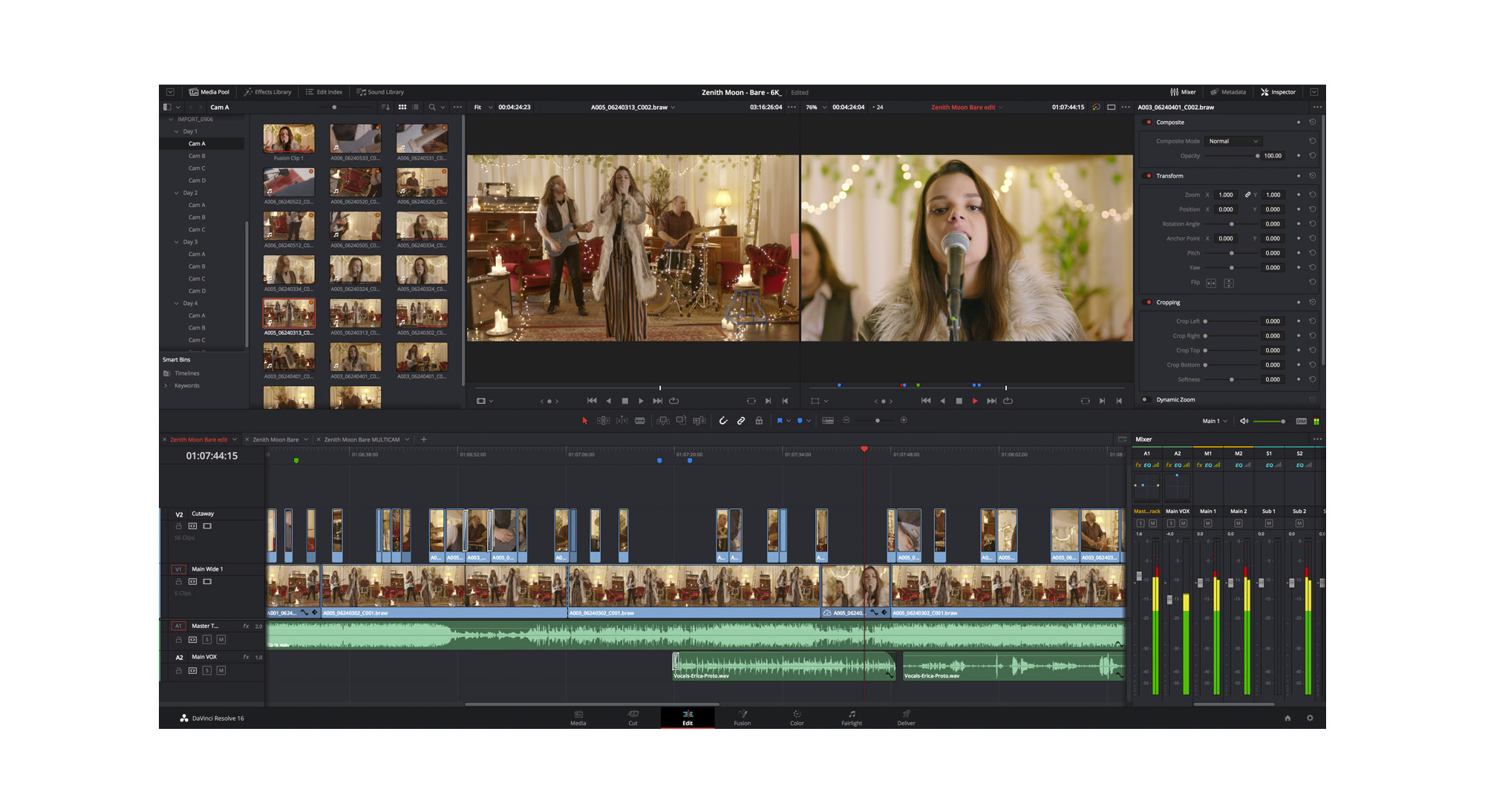
Task: Select Fusion Clip 1 thumbnail
Action: (289, 139)
